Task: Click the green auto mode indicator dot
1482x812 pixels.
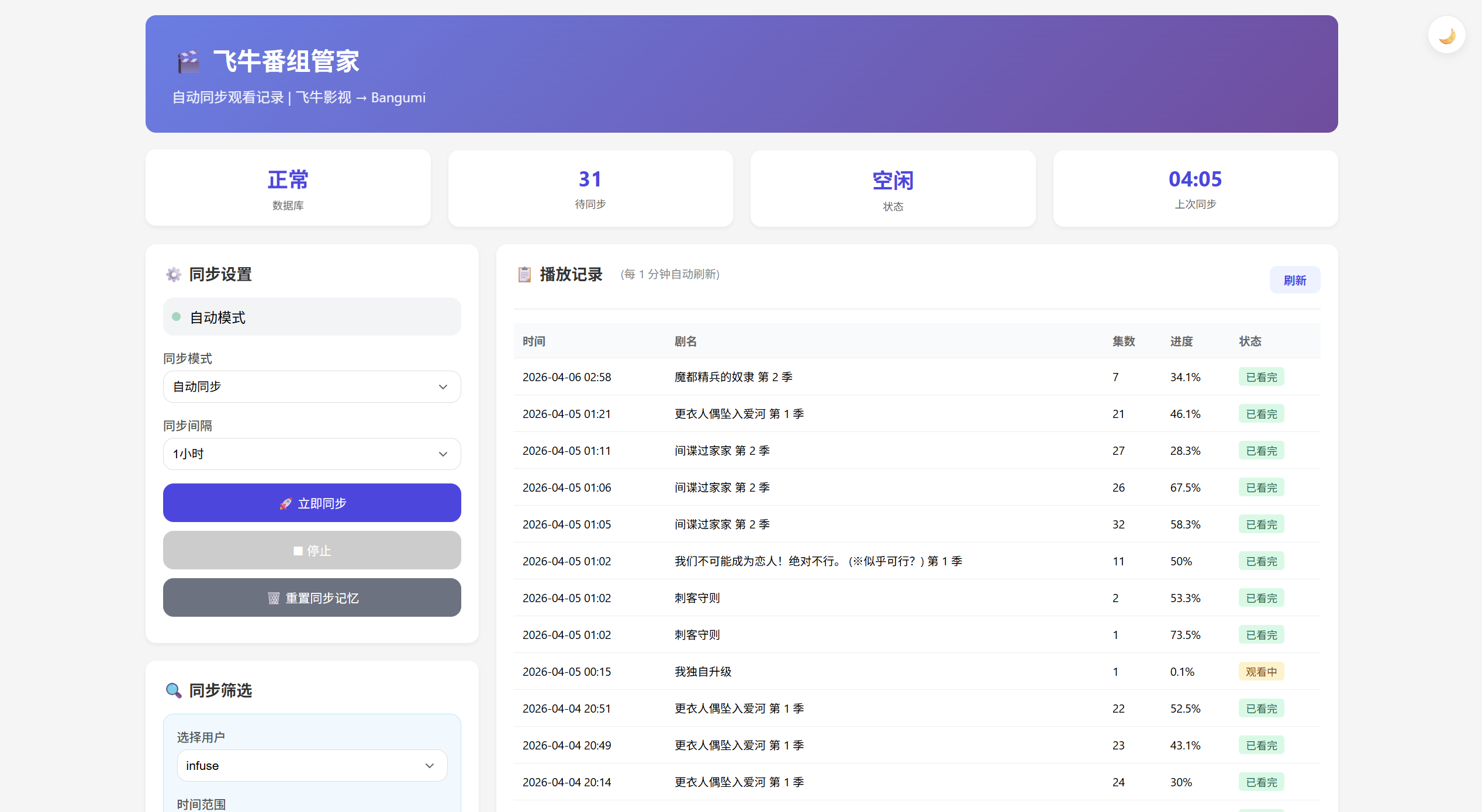Action: [176, 317]
